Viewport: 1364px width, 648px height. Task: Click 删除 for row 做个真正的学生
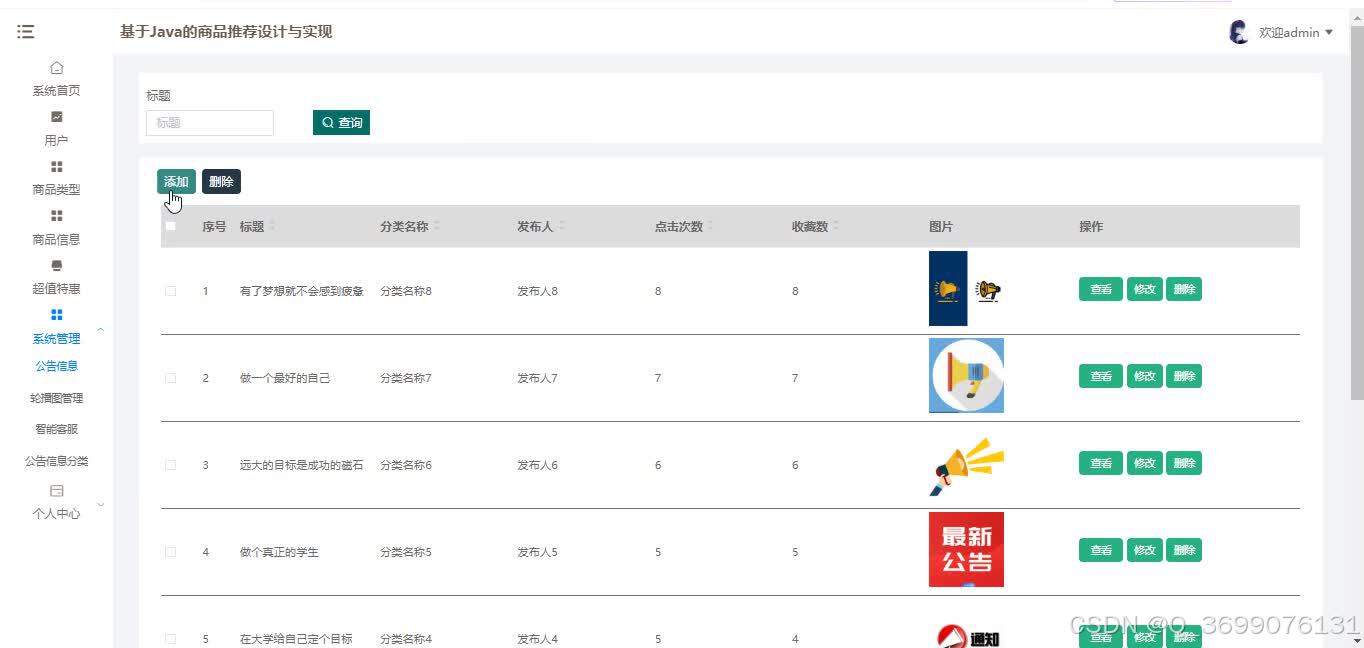point(1184,550)
